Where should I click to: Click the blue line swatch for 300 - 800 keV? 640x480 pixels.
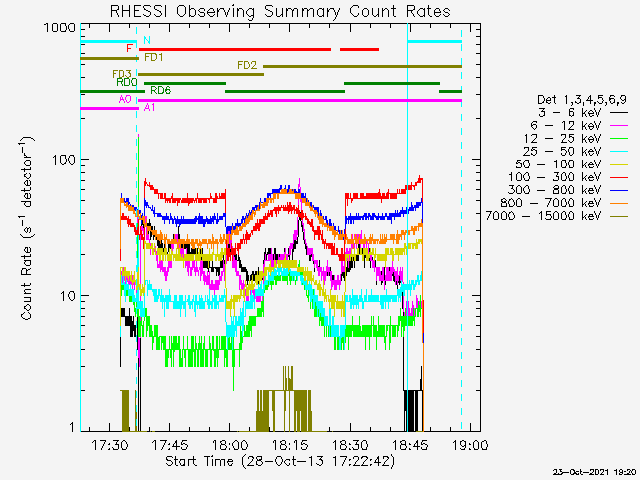[x=619, y=190]
